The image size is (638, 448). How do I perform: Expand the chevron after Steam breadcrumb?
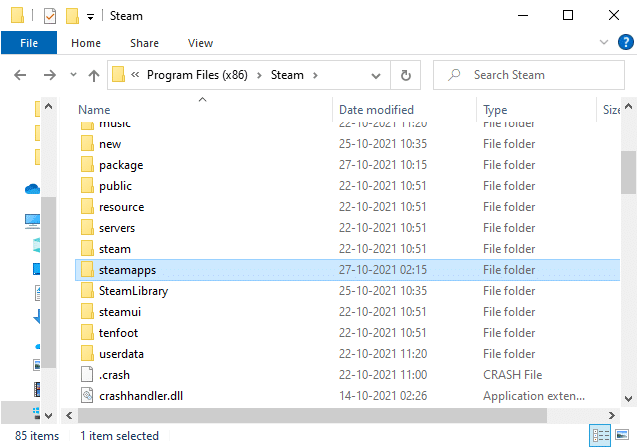(315, 76)
